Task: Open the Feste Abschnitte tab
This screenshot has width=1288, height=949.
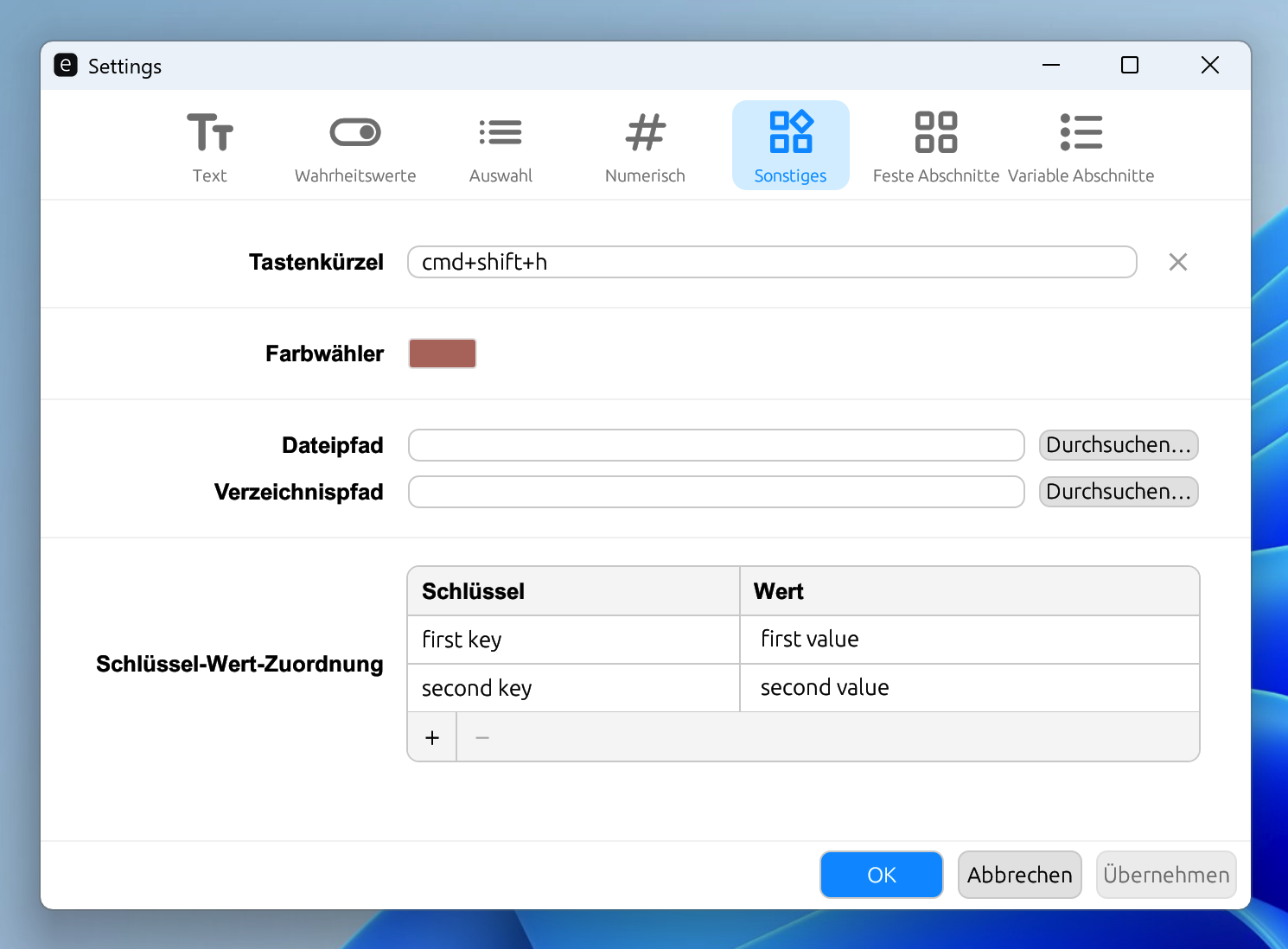Action: (x=936, y=145)
